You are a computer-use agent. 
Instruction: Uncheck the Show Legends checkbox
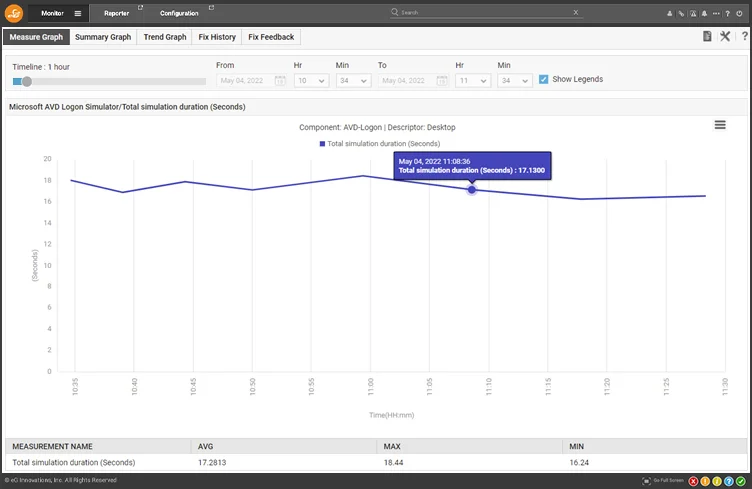pos(543,80)
